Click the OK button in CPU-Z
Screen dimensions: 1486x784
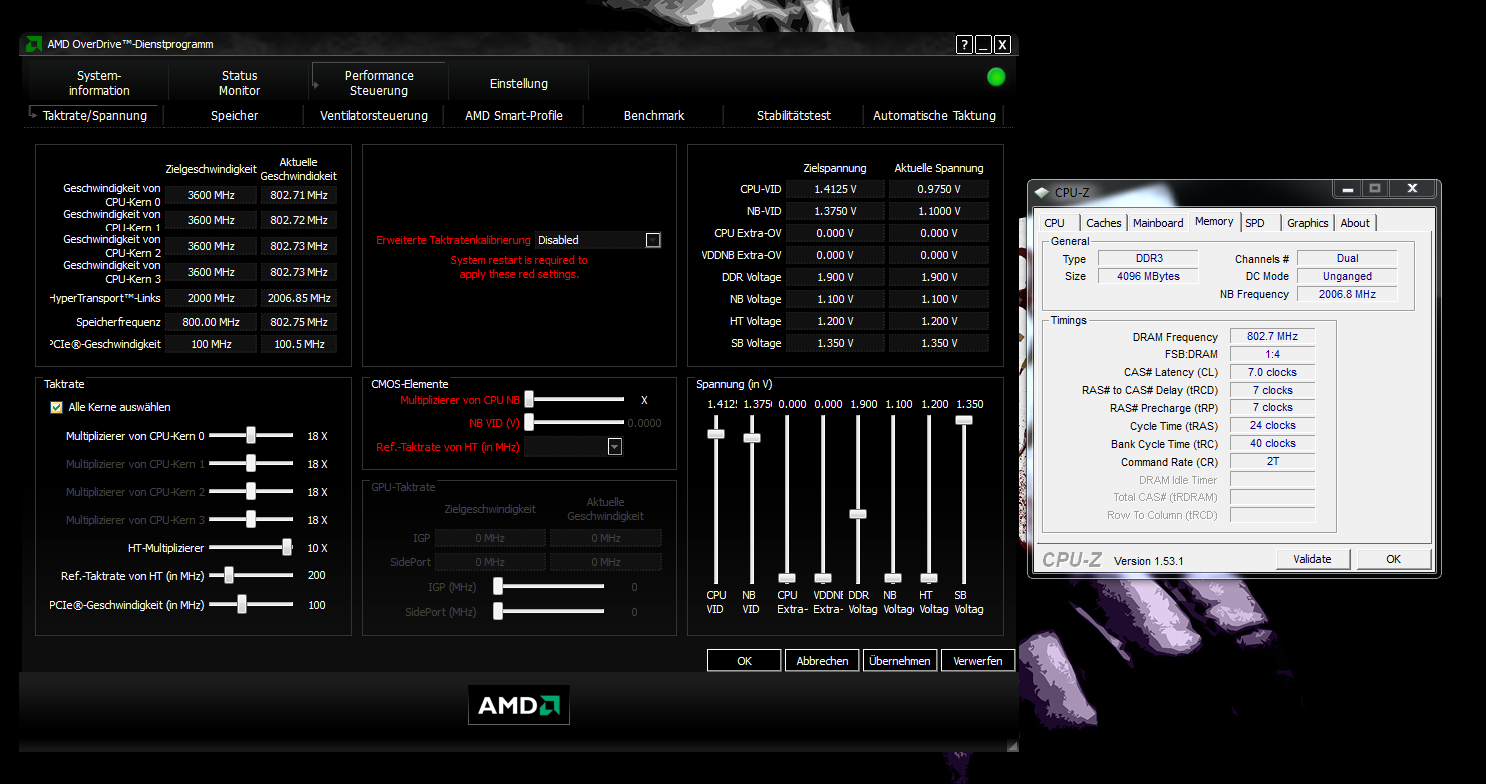pos(1393,559)
